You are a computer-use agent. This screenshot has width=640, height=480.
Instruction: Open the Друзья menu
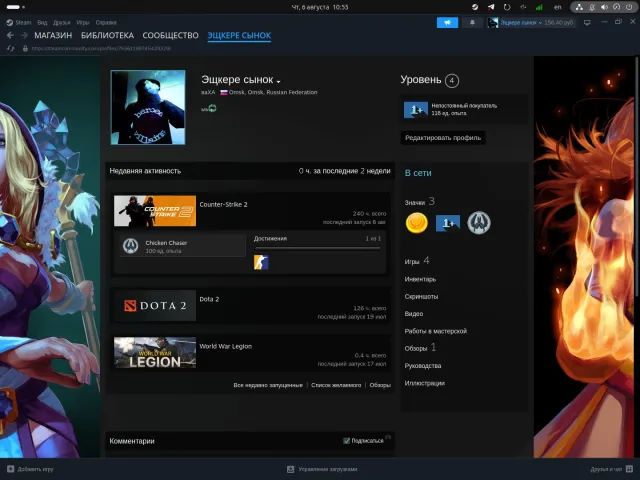point(62,22)
